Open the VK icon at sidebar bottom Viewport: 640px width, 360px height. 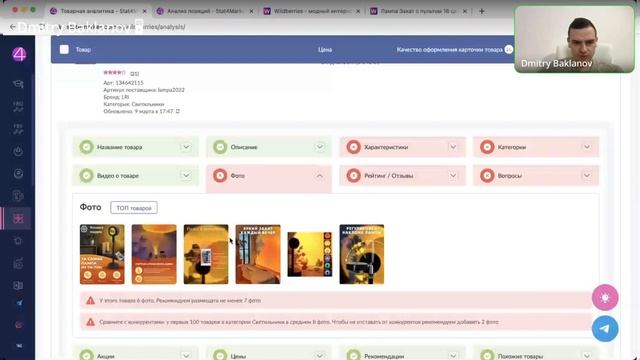point(19,345)
